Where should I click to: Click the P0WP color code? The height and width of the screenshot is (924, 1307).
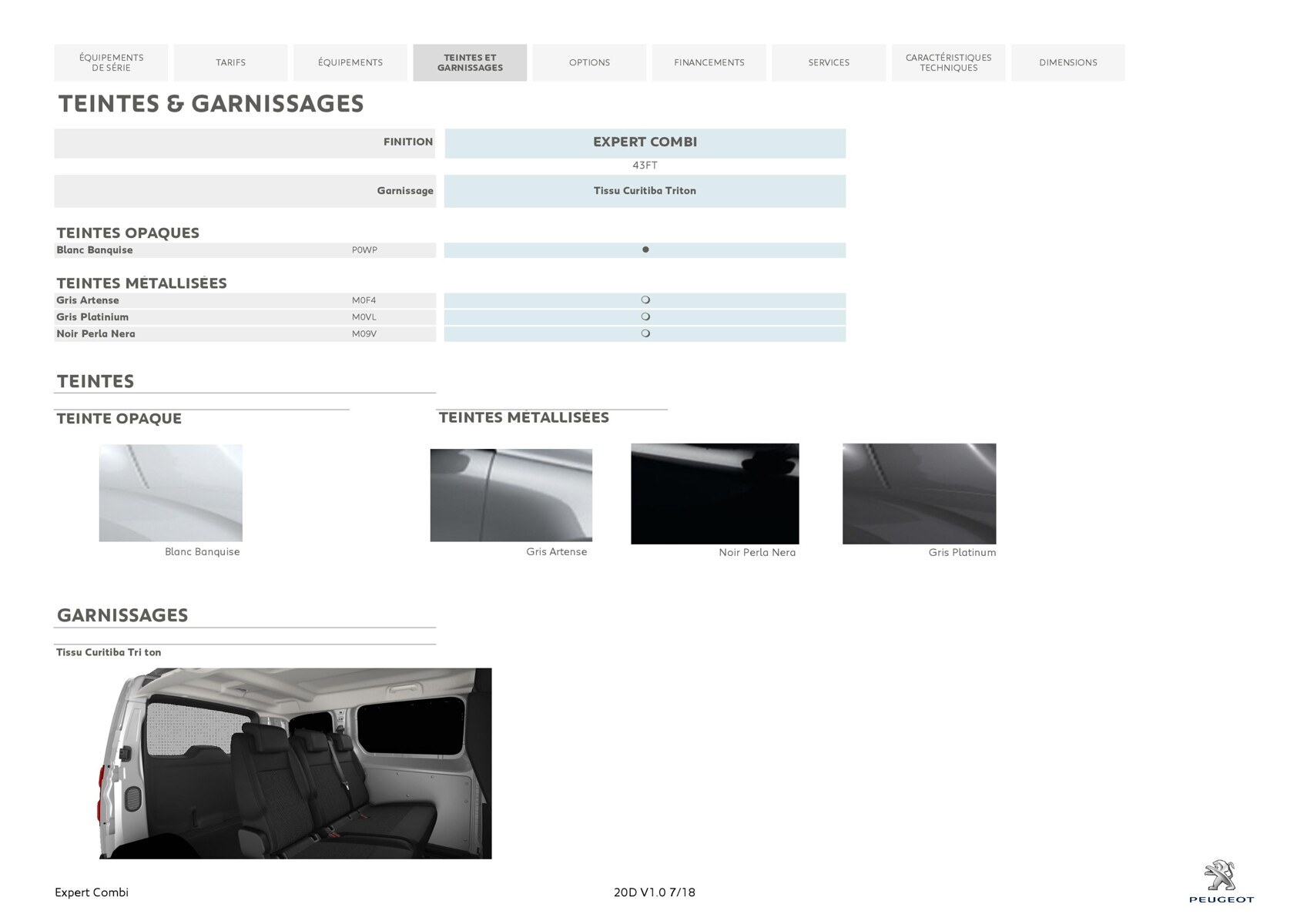pyautogui.click(x=364, y=250)
